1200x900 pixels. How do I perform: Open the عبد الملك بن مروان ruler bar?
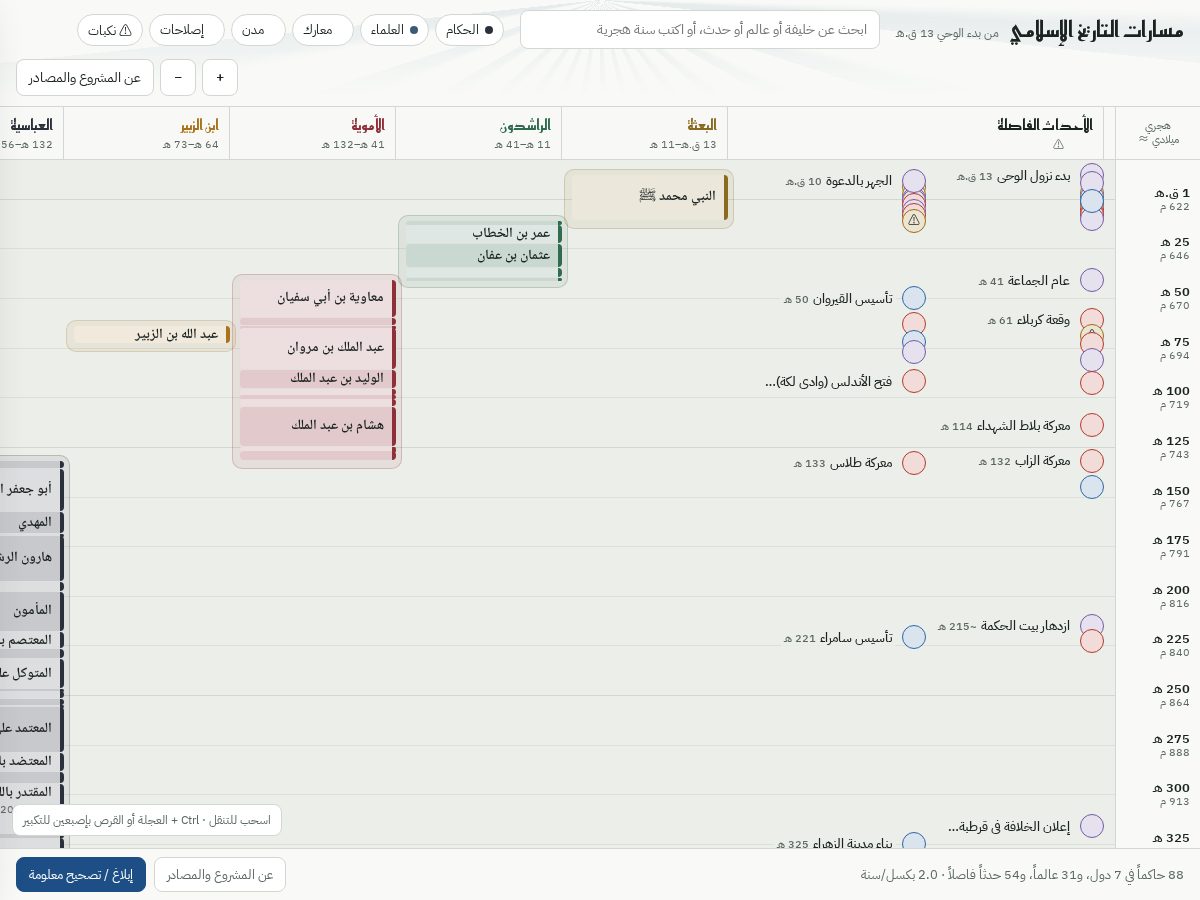pyautogui.click(x=318, y=347)
